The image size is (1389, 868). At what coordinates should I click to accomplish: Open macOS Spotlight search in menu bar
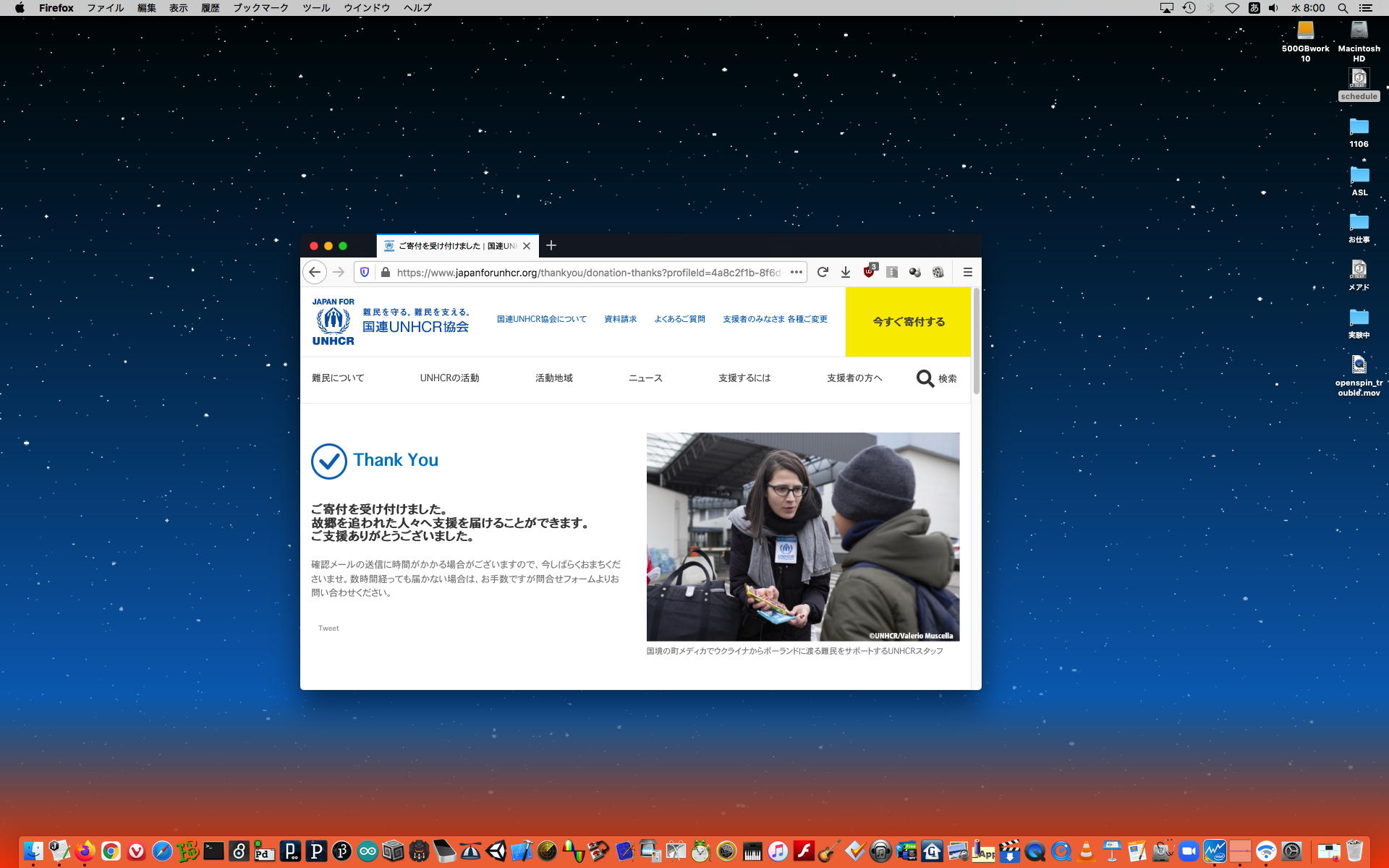coord(1343,8)
